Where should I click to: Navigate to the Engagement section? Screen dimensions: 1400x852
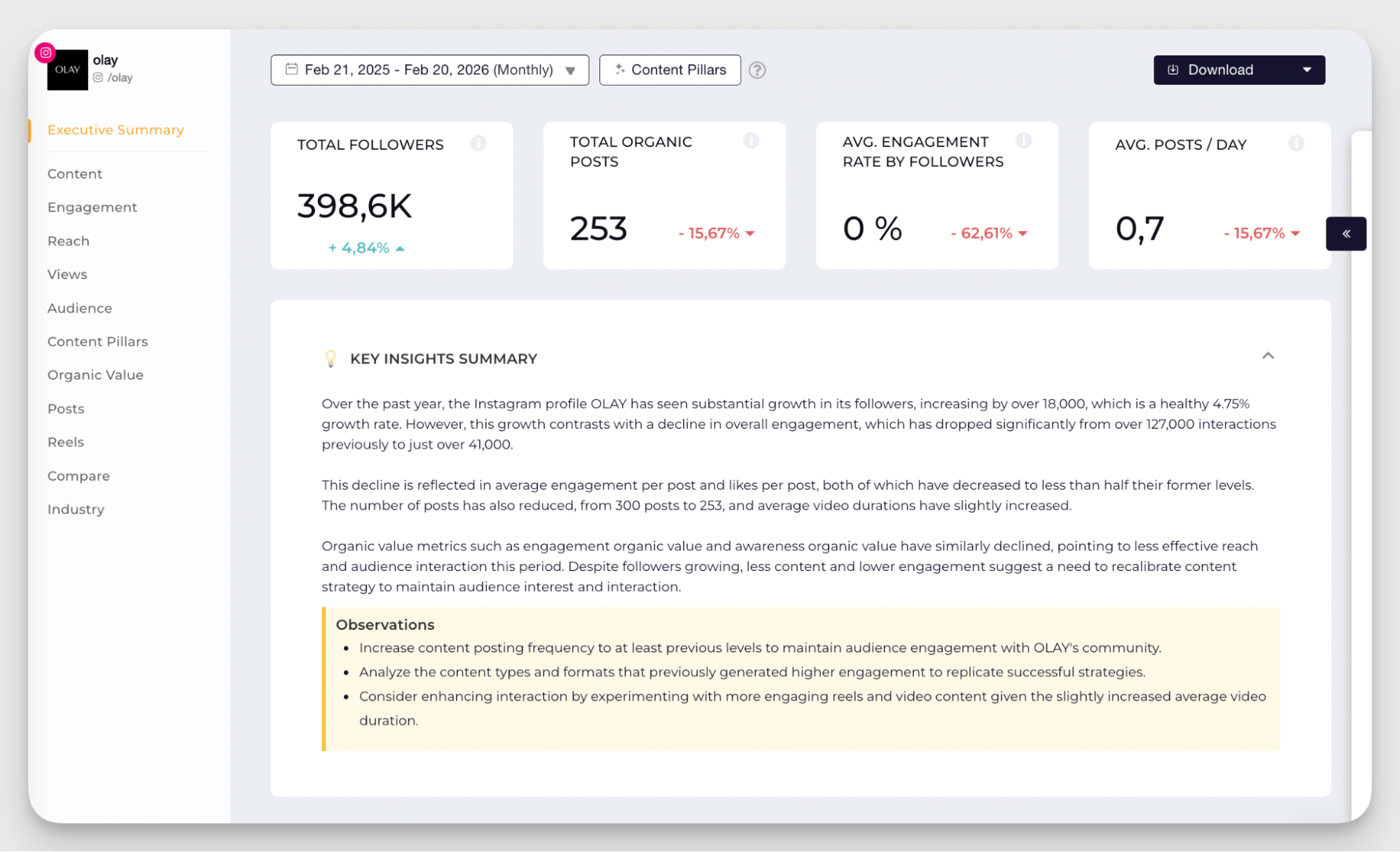pyautogui.click(x=92, y=207)
